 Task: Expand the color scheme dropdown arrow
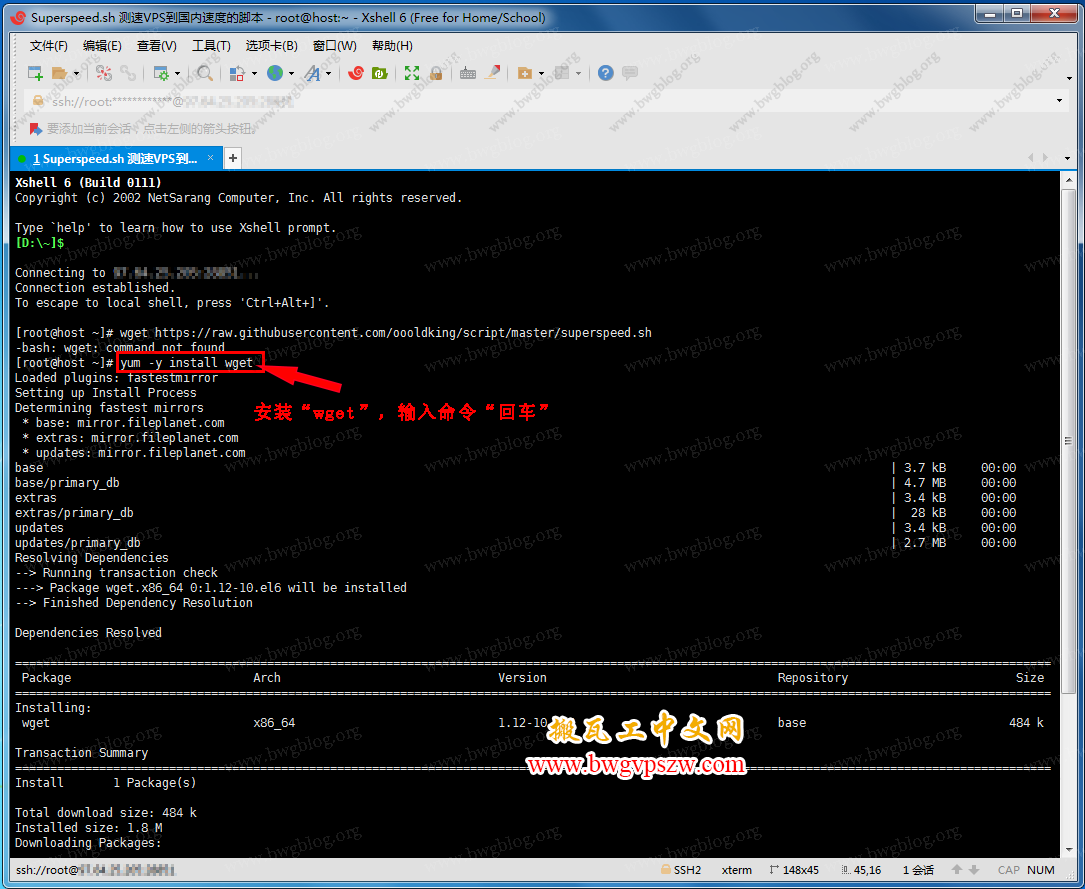coord(254,73)
